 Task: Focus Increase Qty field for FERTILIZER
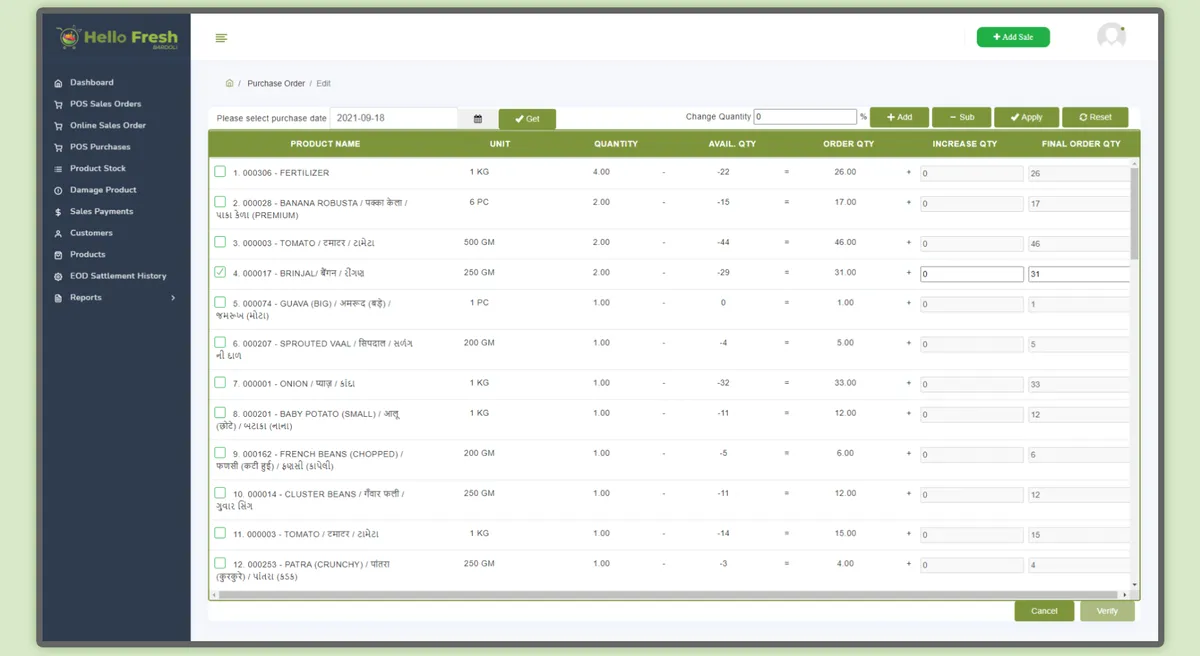click(x=972, y=174)
